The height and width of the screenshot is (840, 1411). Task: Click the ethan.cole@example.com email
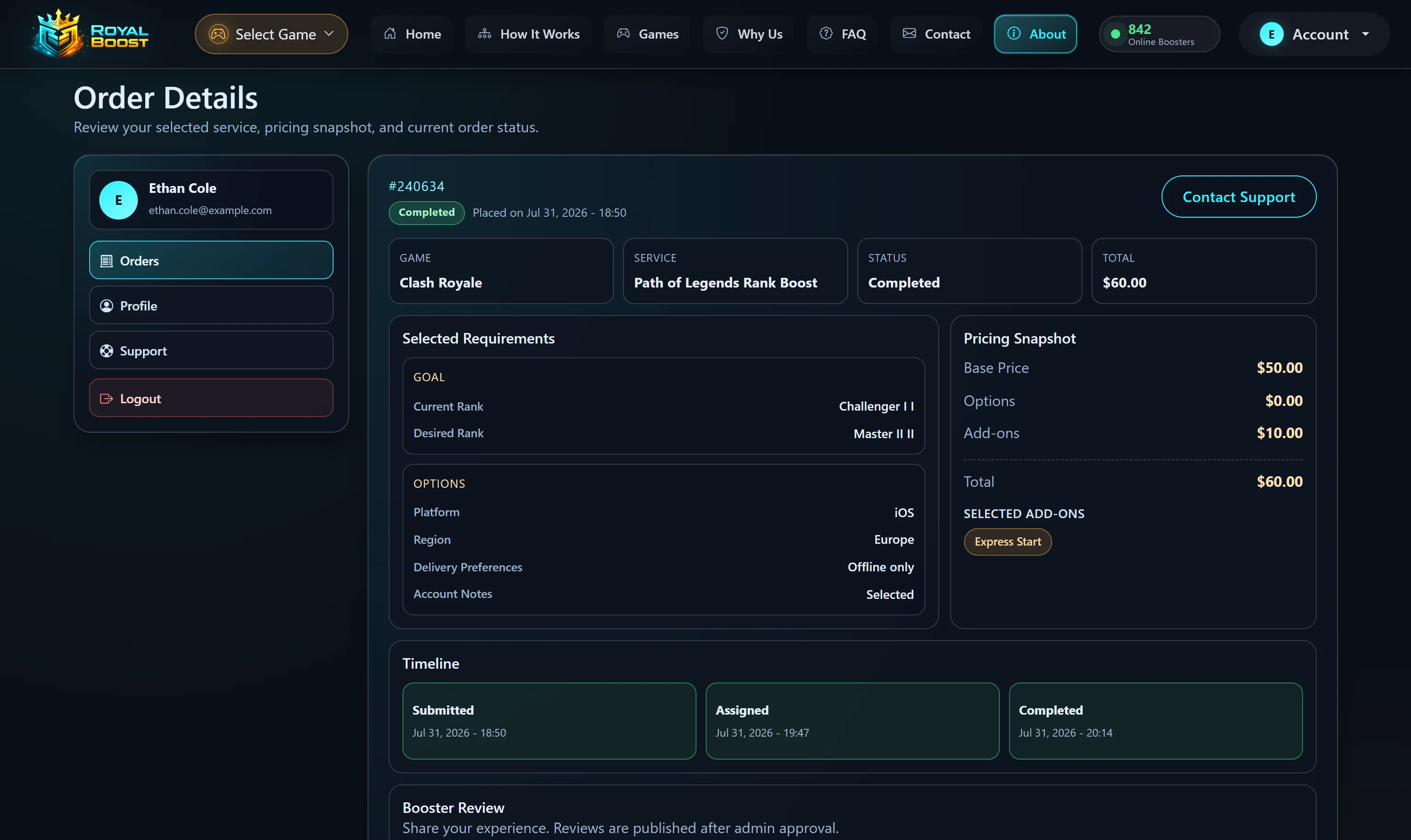[x=210, y=210]
